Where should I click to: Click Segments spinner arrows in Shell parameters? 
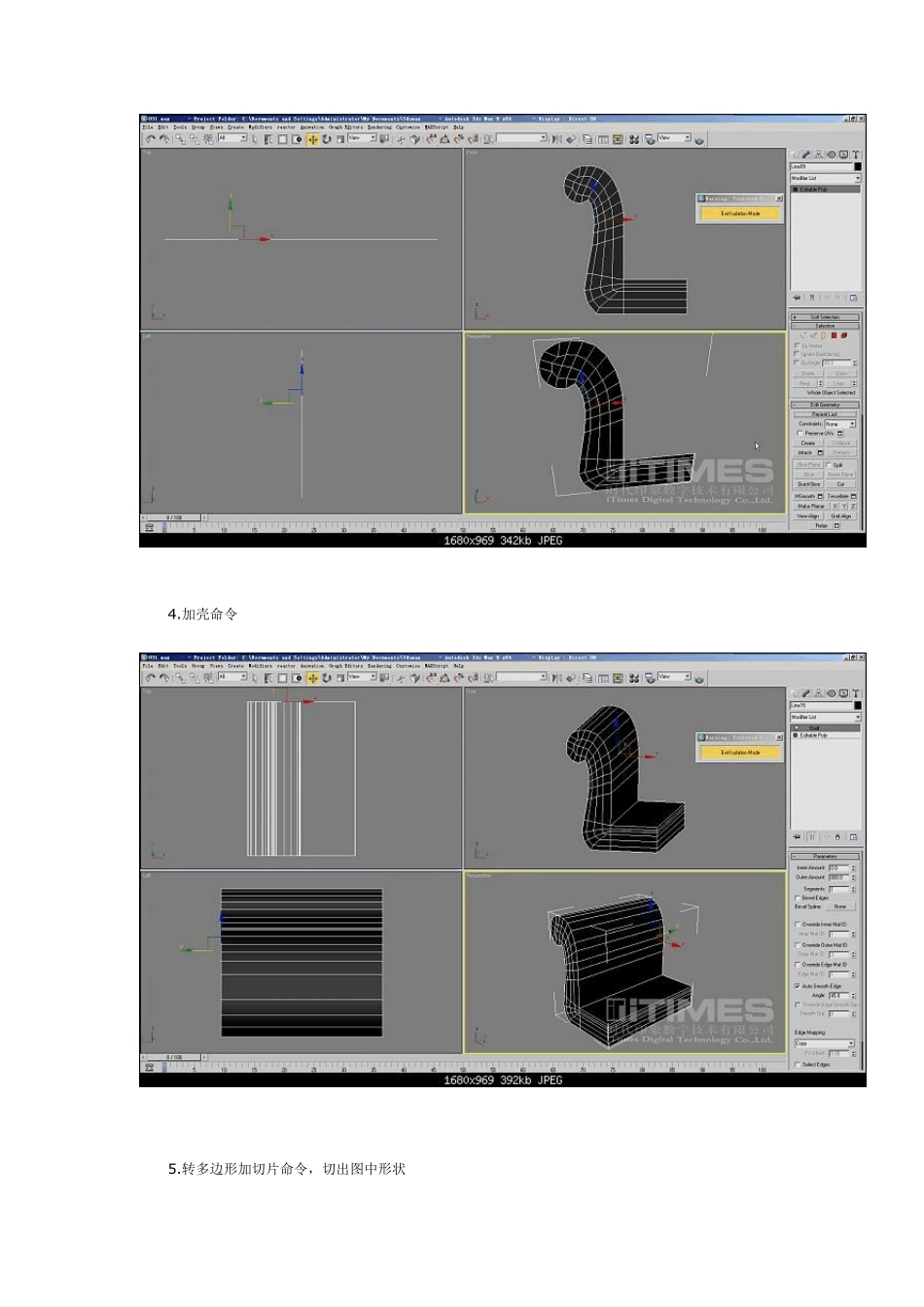tap(853, 889)
